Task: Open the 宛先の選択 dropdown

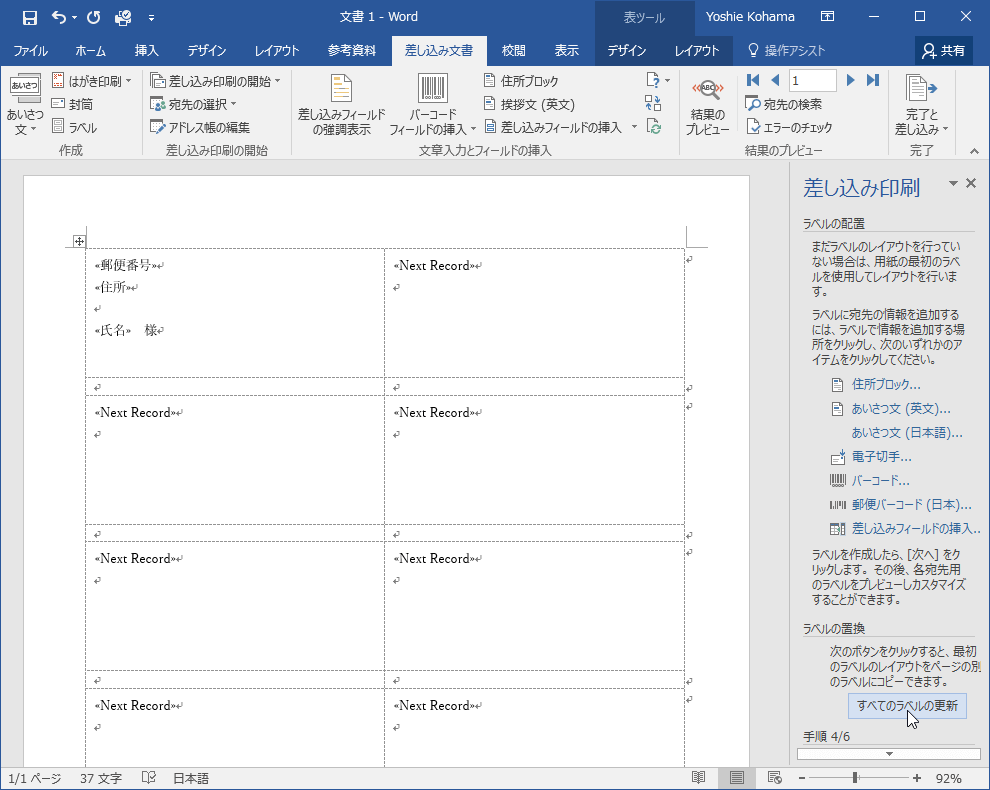Action: pos(193,104)
